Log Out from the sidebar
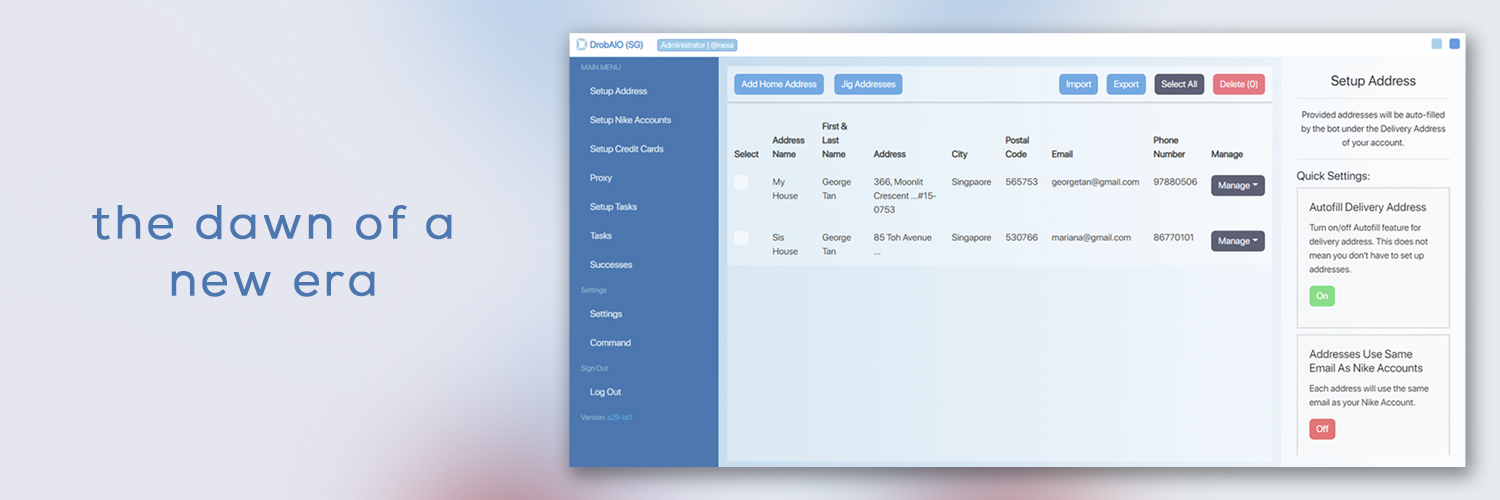Viewport: 1500px width, 500px height. [x=605, y=392]
